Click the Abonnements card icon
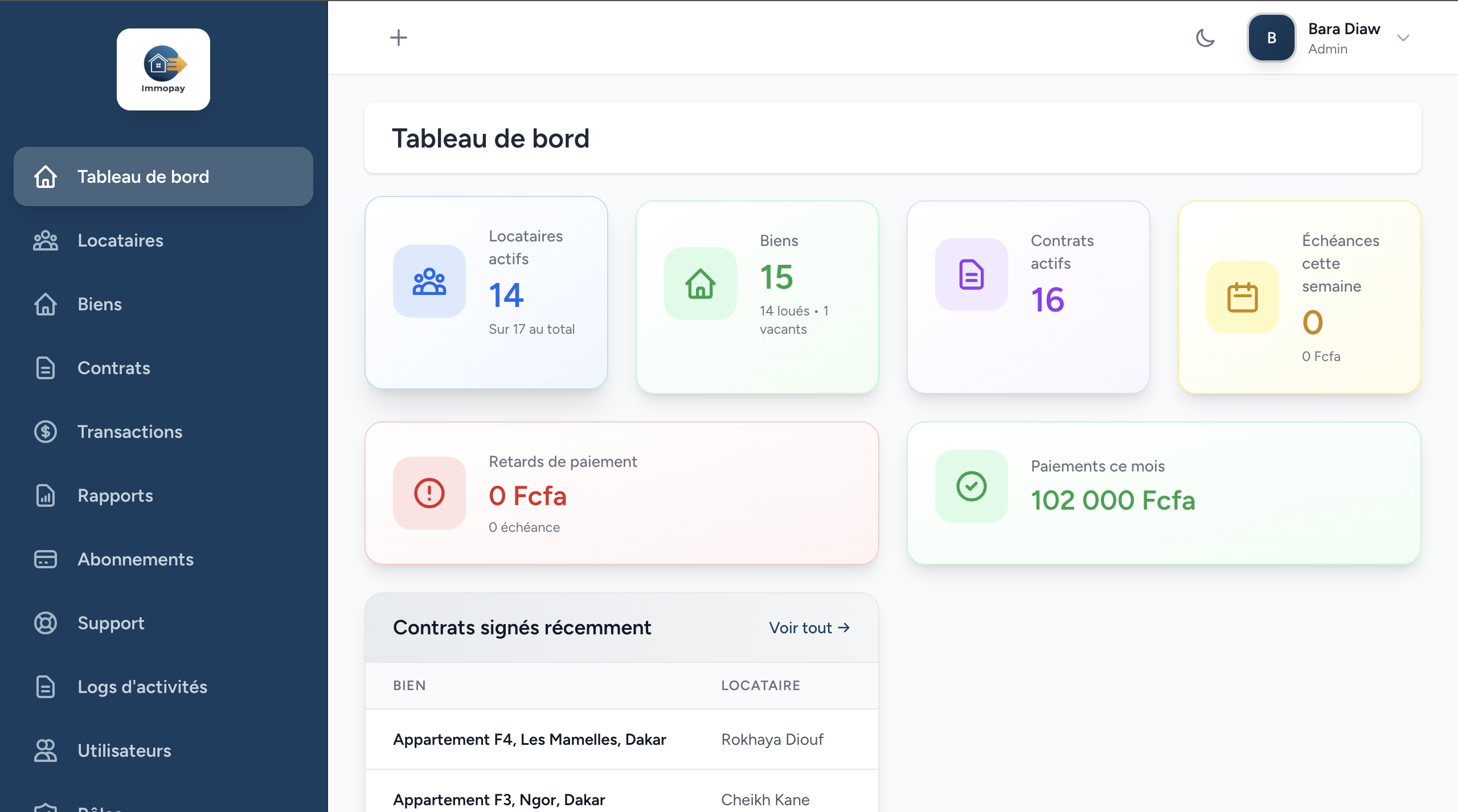Image resolution: width=1458 pixels, height=812 pixels. point(45,559)
